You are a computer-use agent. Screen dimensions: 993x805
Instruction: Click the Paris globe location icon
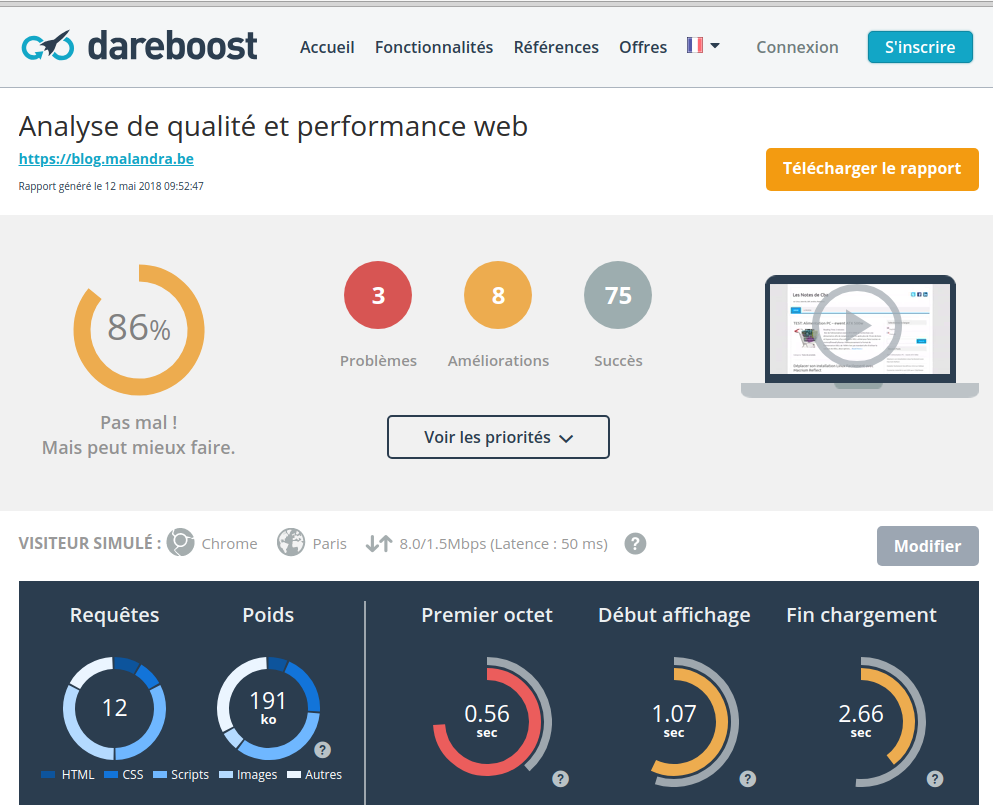(291, 543)
